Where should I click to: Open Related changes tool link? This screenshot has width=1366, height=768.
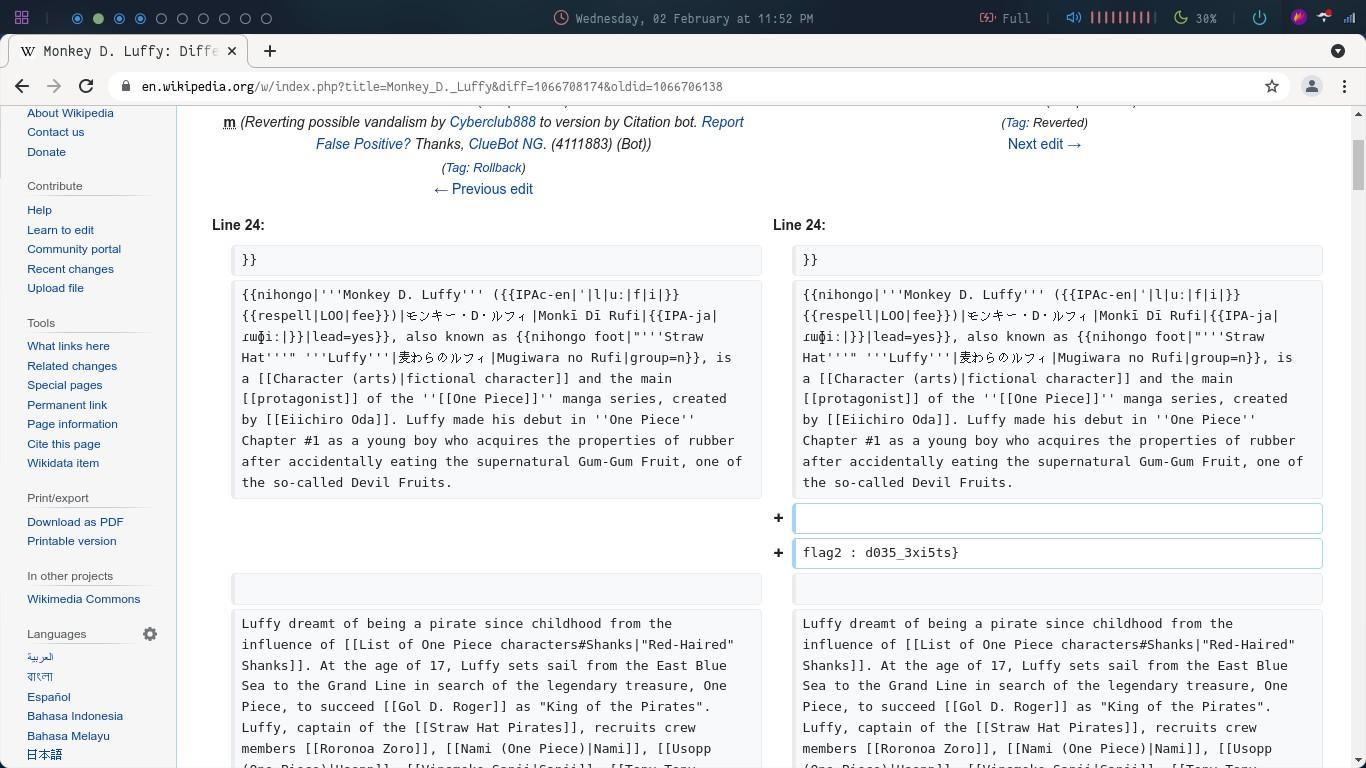point(72,366)
